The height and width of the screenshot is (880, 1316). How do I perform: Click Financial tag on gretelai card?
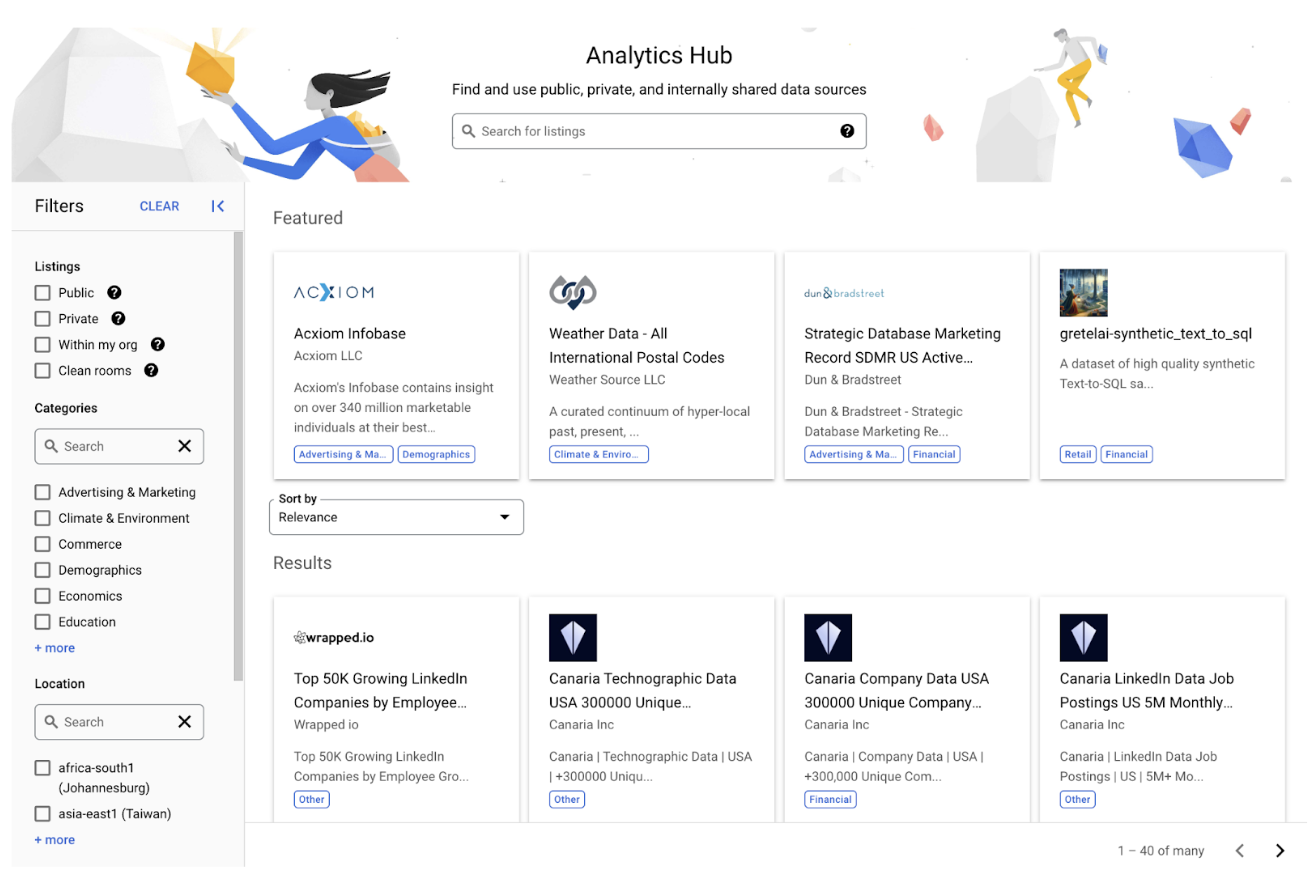coord(1127,454)
